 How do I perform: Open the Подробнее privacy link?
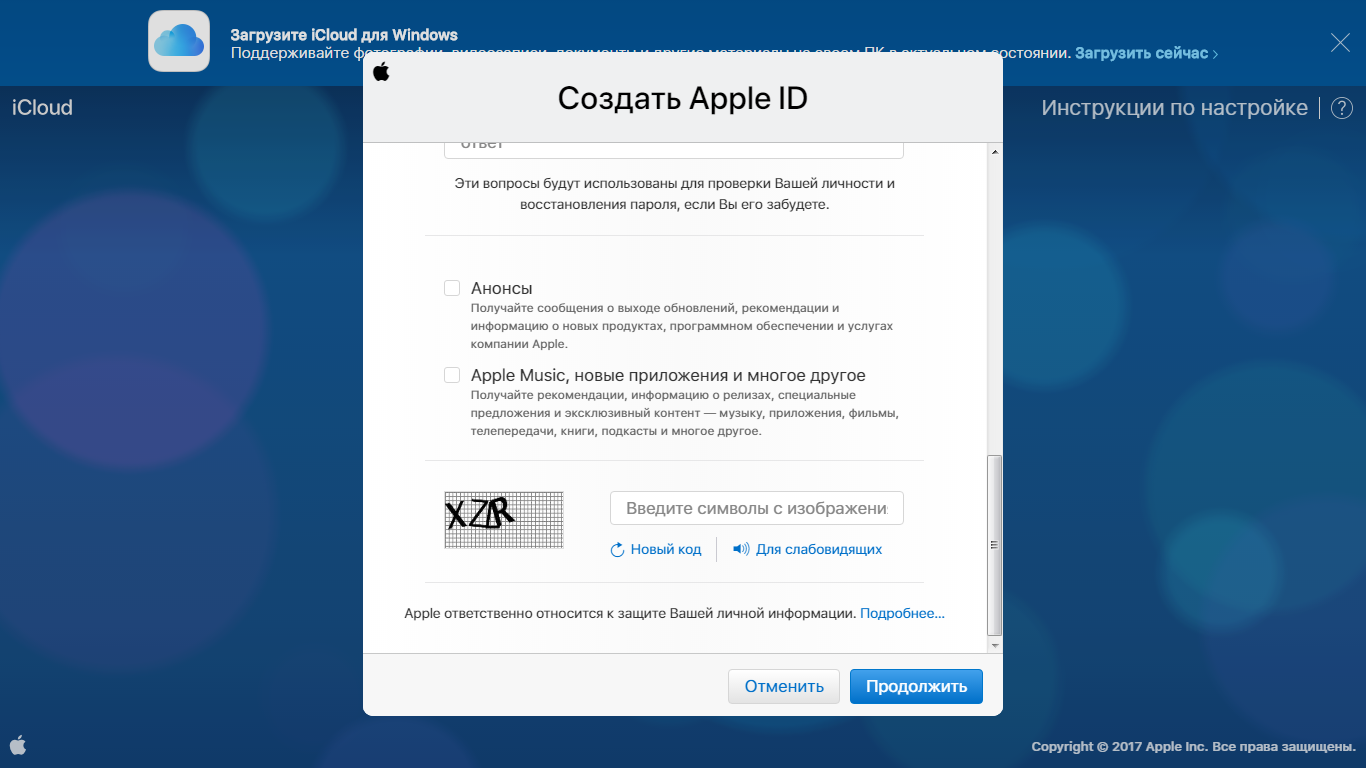point(902,613)
